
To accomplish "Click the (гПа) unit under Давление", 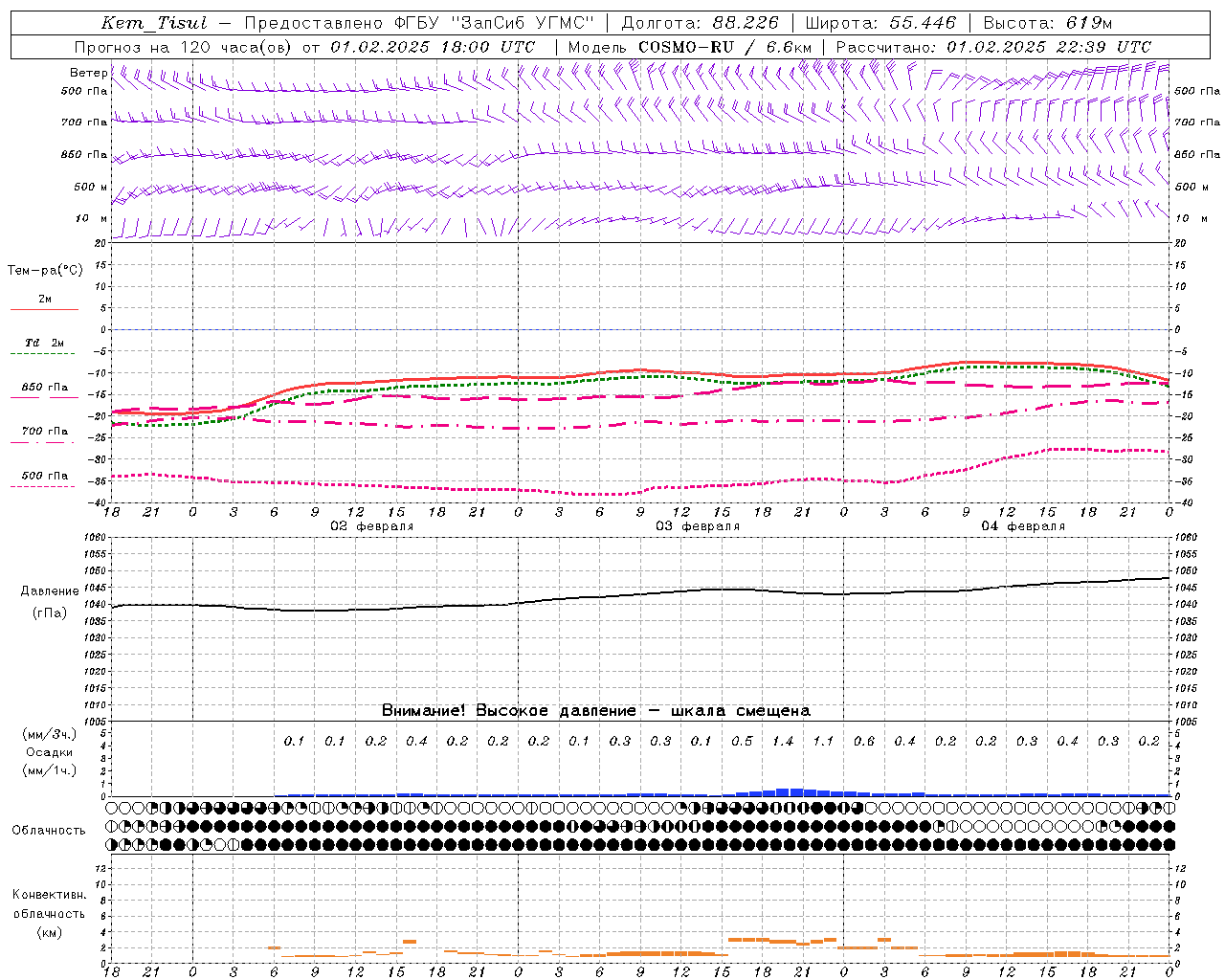I will point(50,613).
